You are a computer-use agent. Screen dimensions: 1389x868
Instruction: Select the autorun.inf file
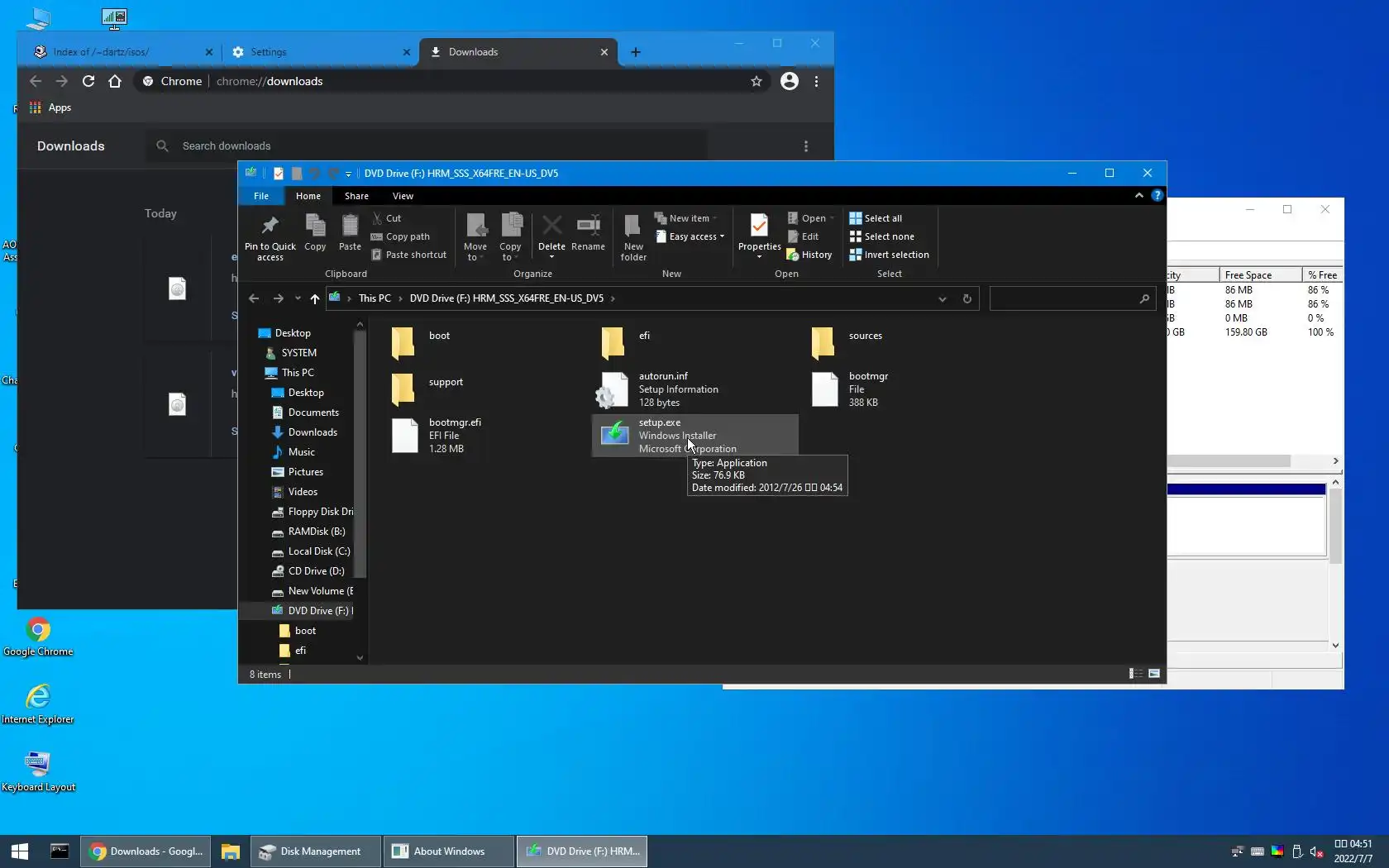click(695, 389)
